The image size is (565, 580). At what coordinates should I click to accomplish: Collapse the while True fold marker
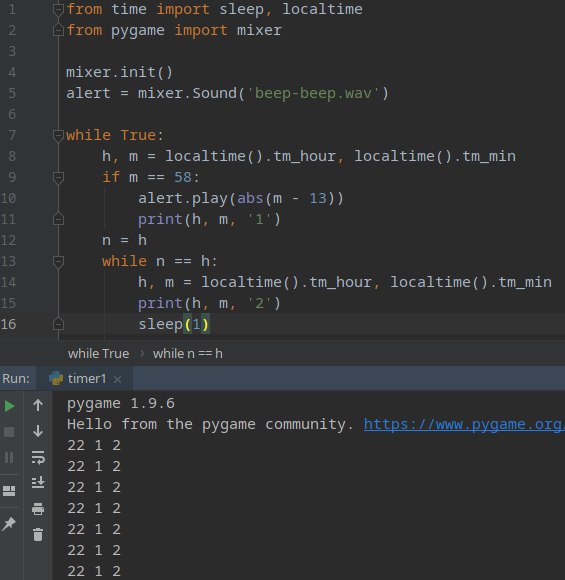58,135
